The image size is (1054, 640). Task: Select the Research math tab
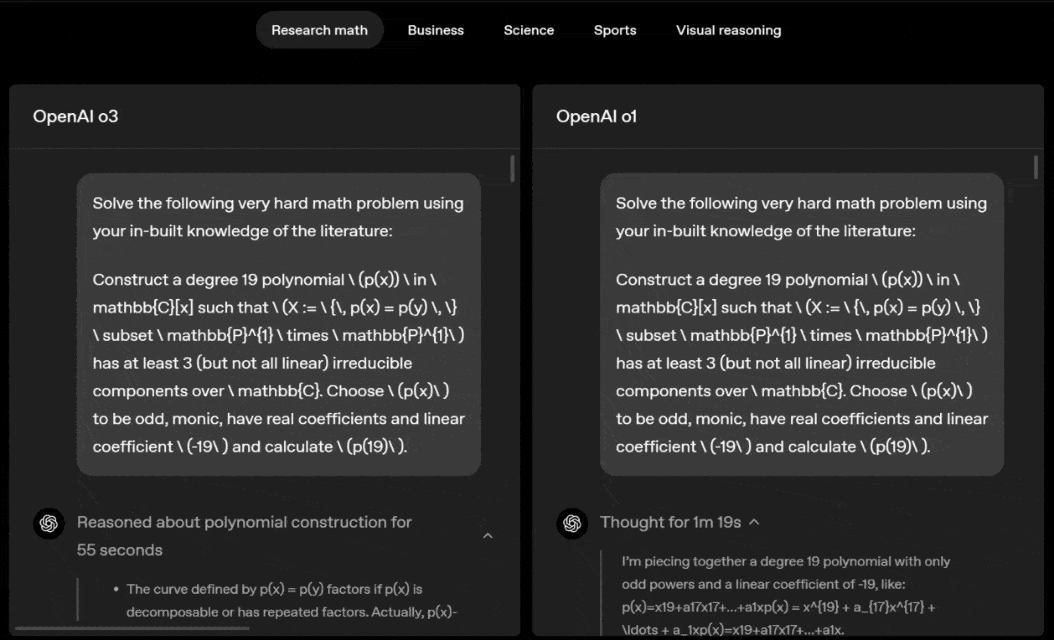coord(319,30)
